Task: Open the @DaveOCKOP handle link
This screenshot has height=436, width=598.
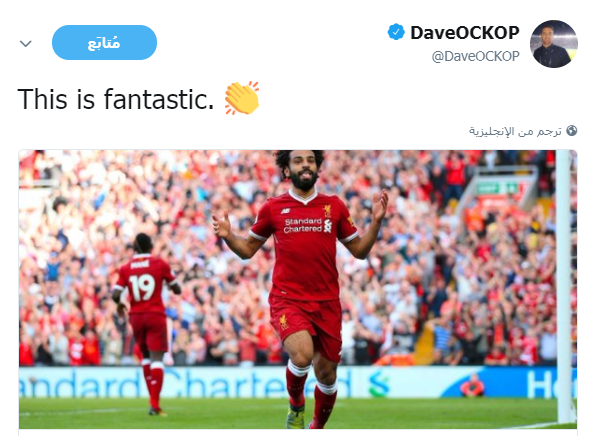Action: pyautogui.click(x=475, y=56)
